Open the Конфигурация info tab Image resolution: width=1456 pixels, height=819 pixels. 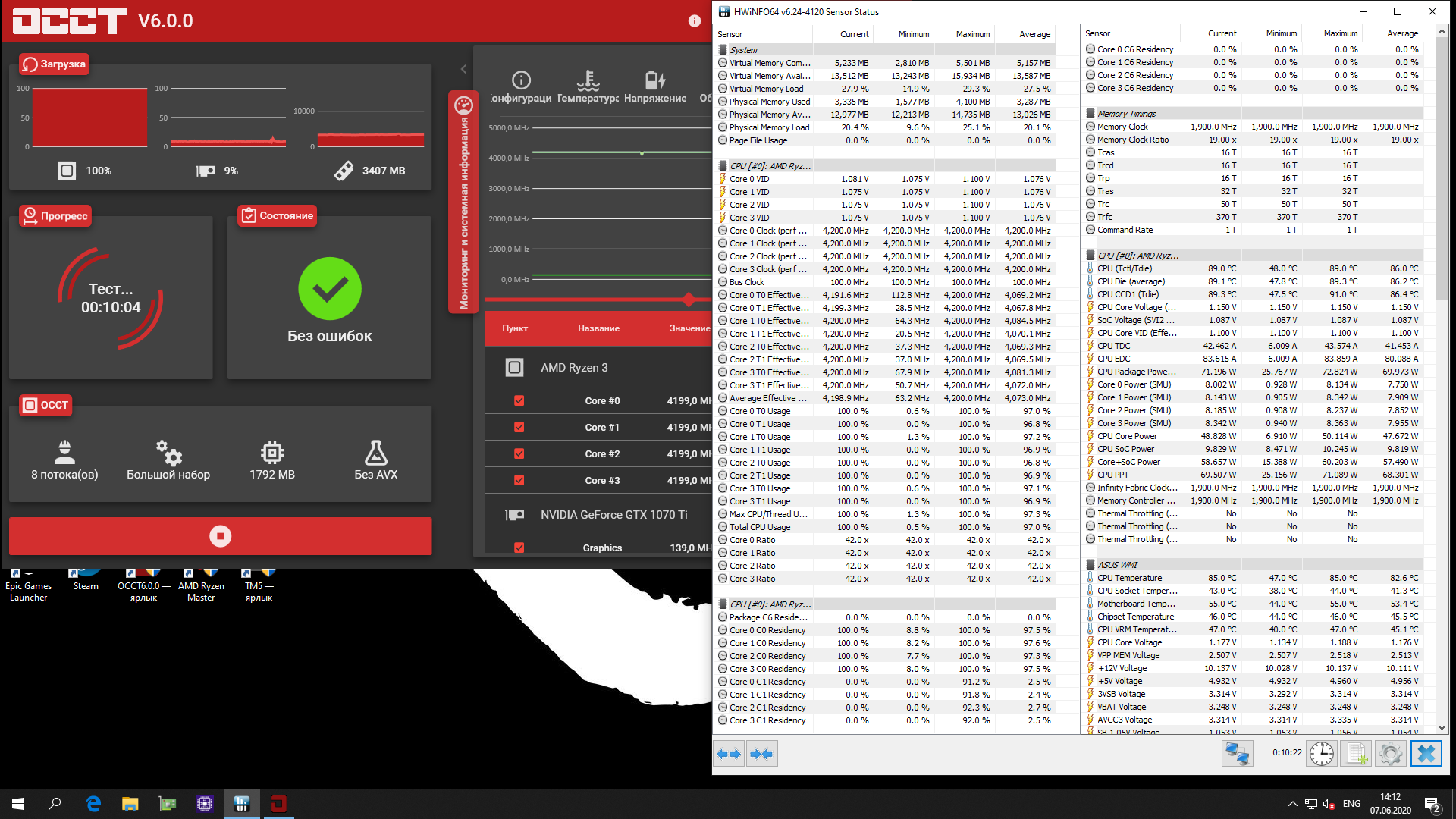[x=521, y=87]
